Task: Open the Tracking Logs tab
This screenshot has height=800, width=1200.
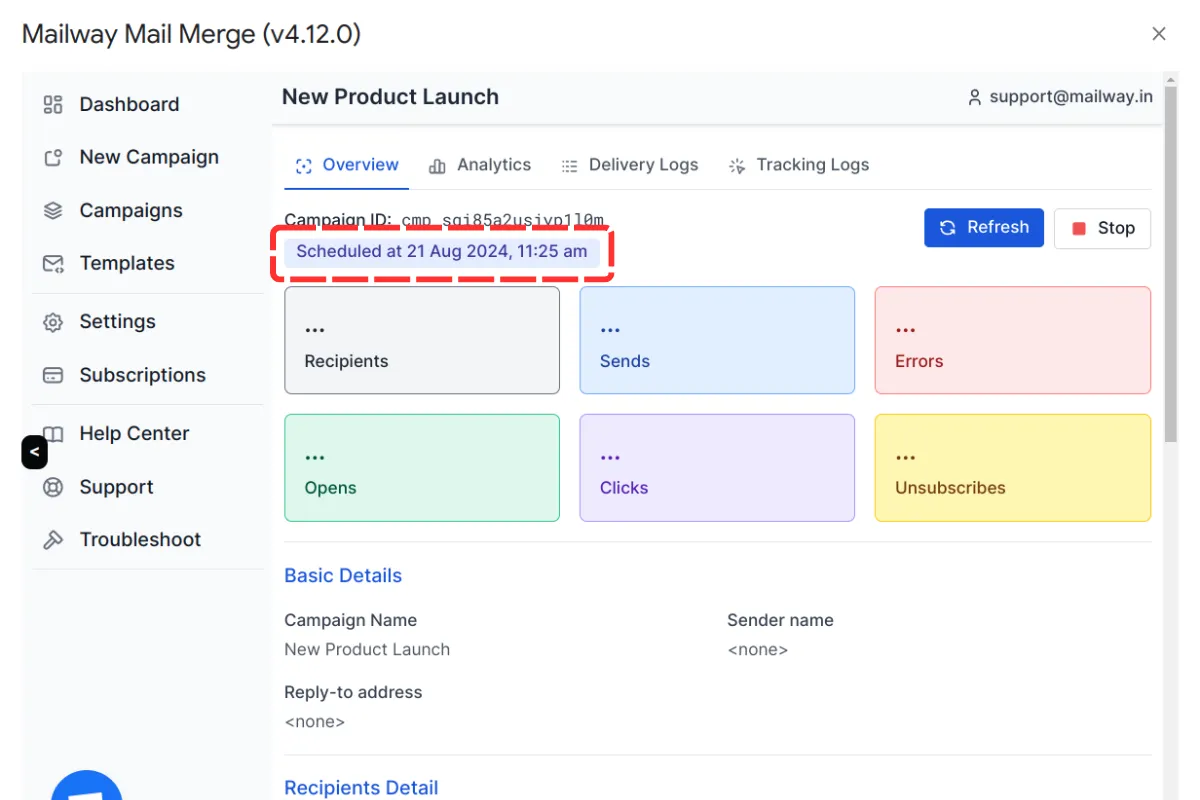Action: click(798, 165)
